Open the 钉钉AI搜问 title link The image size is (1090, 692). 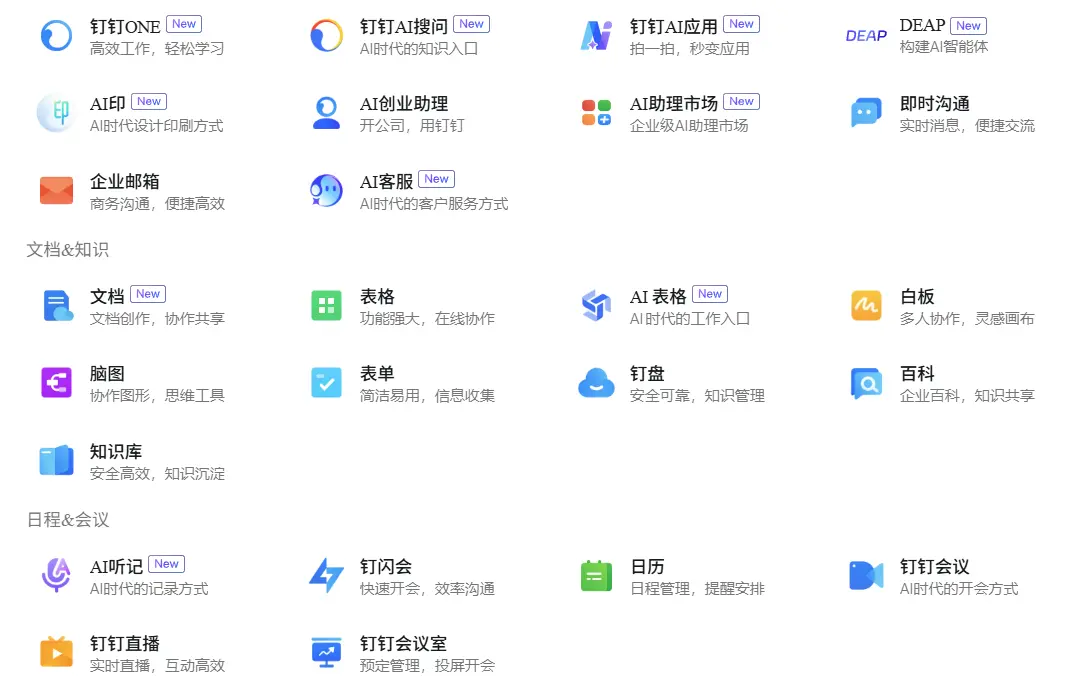pyautogui.click(x=404, y=26)
